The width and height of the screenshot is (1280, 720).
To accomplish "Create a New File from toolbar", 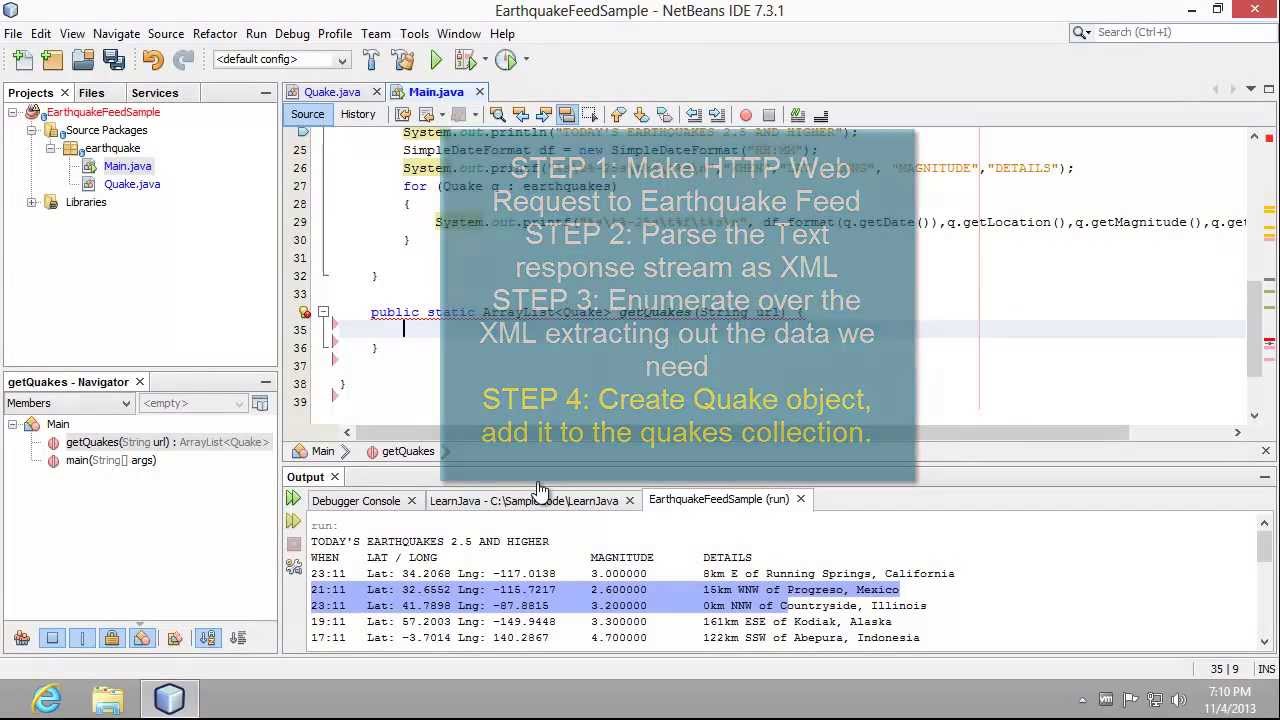I will pos(22,60).
